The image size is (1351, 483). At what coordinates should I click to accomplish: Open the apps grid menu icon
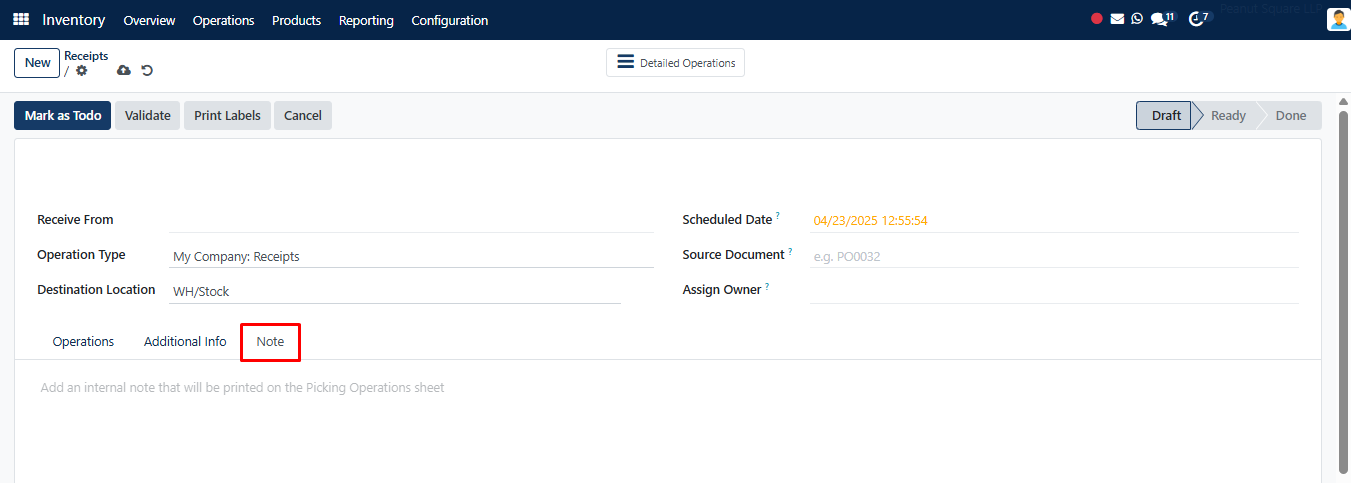coord(21,20)
